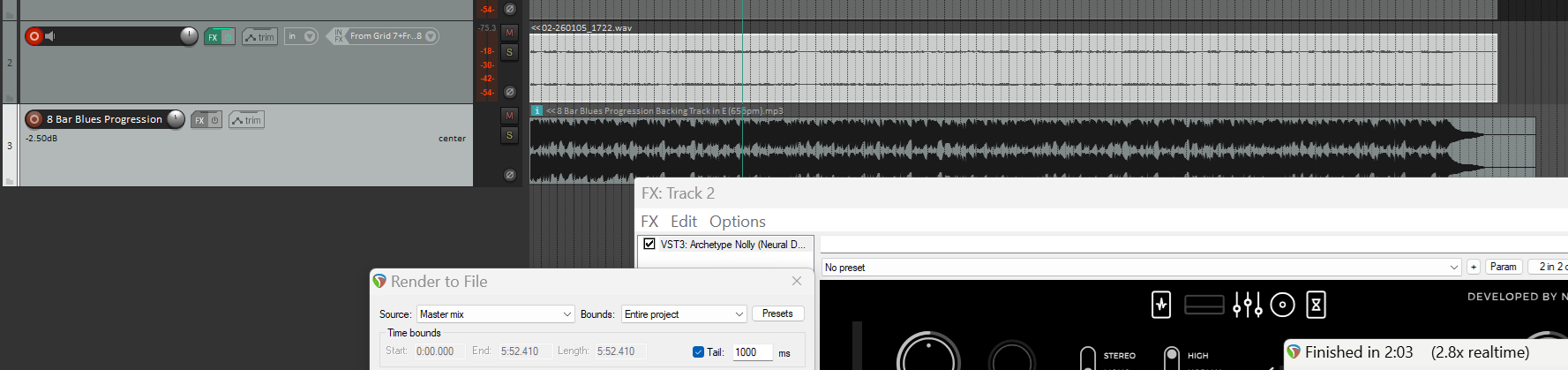1568x370 pixels.
Task: Click the -2.50dB volume readout
Action: click(41, 139)
